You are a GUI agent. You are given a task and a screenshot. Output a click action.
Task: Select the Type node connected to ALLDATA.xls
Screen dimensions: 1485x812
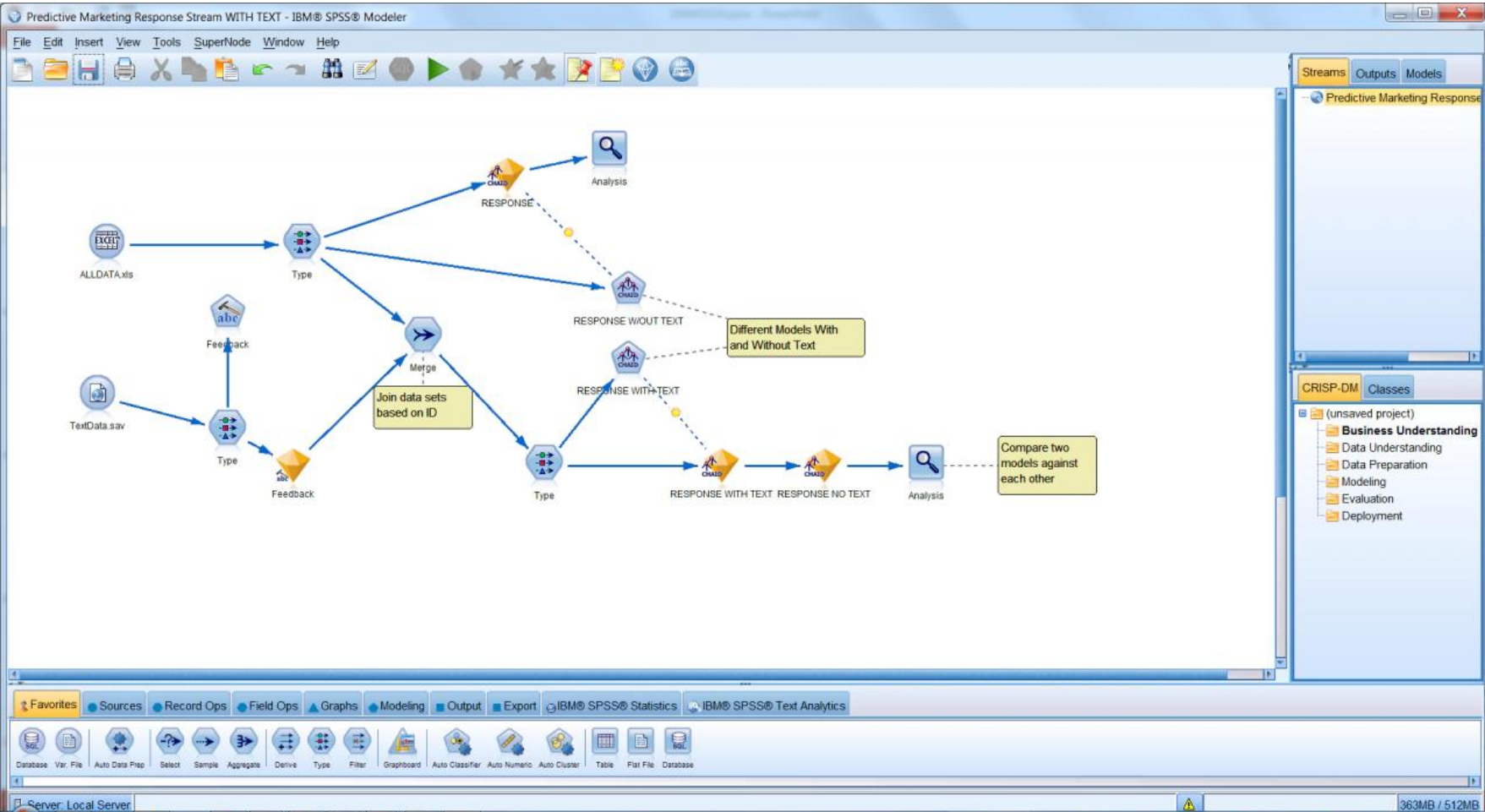(x=302, y=243)
